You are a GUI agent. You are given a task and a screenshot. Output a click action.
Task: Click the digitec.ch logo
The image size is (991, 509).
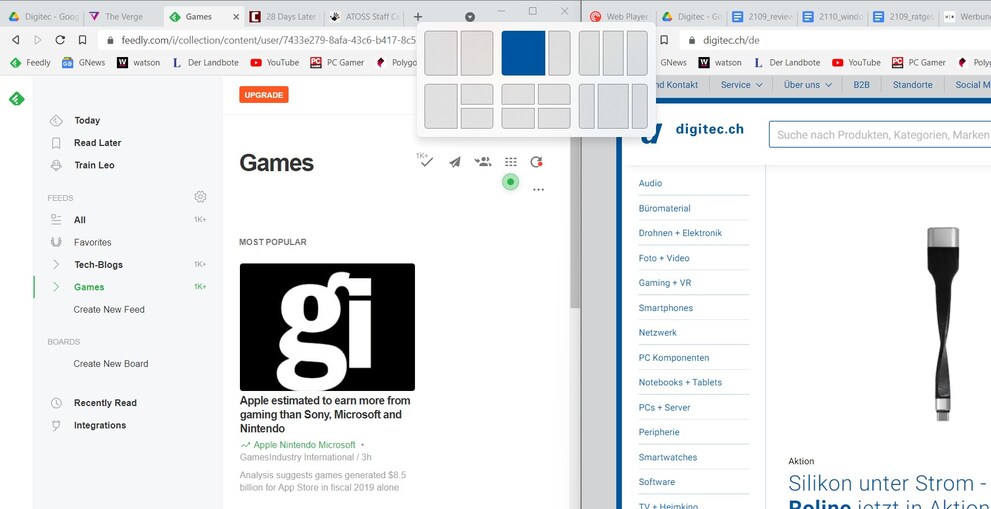pyautogui.click(x=691, y=130)
